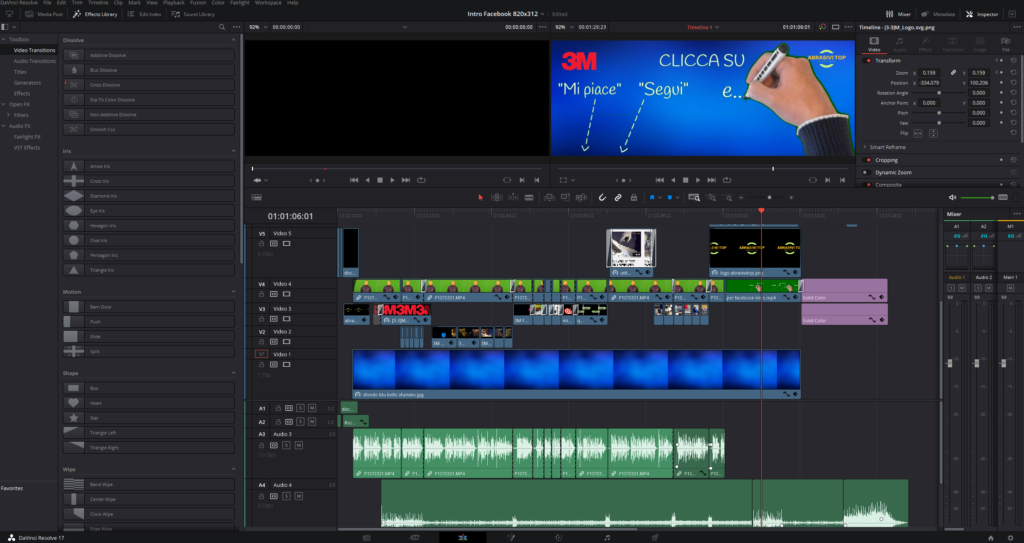Reset the Transform section with reset icon
This screenshot has width=1024, height=543.
click(1014, 60)
